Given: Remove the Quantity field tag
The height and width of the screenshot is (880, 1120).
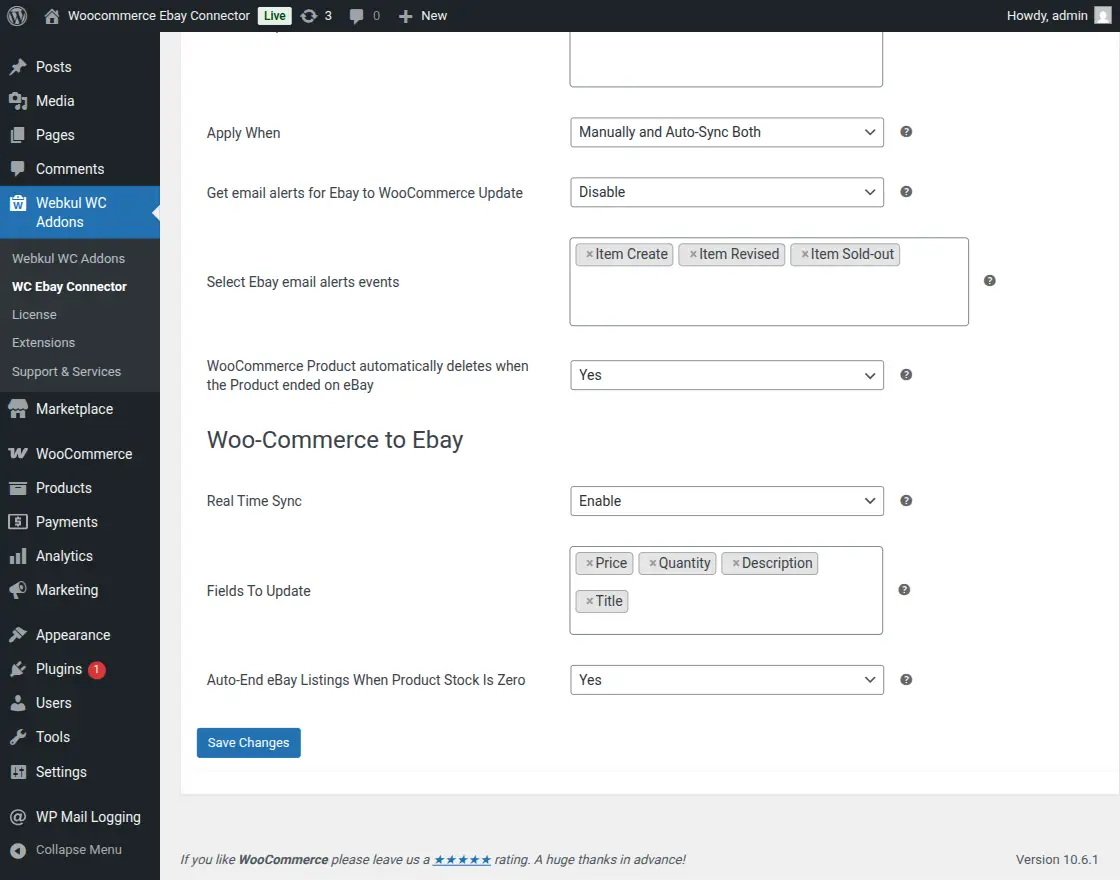Looking at the screenshot, I should click(x=652, y=564).
